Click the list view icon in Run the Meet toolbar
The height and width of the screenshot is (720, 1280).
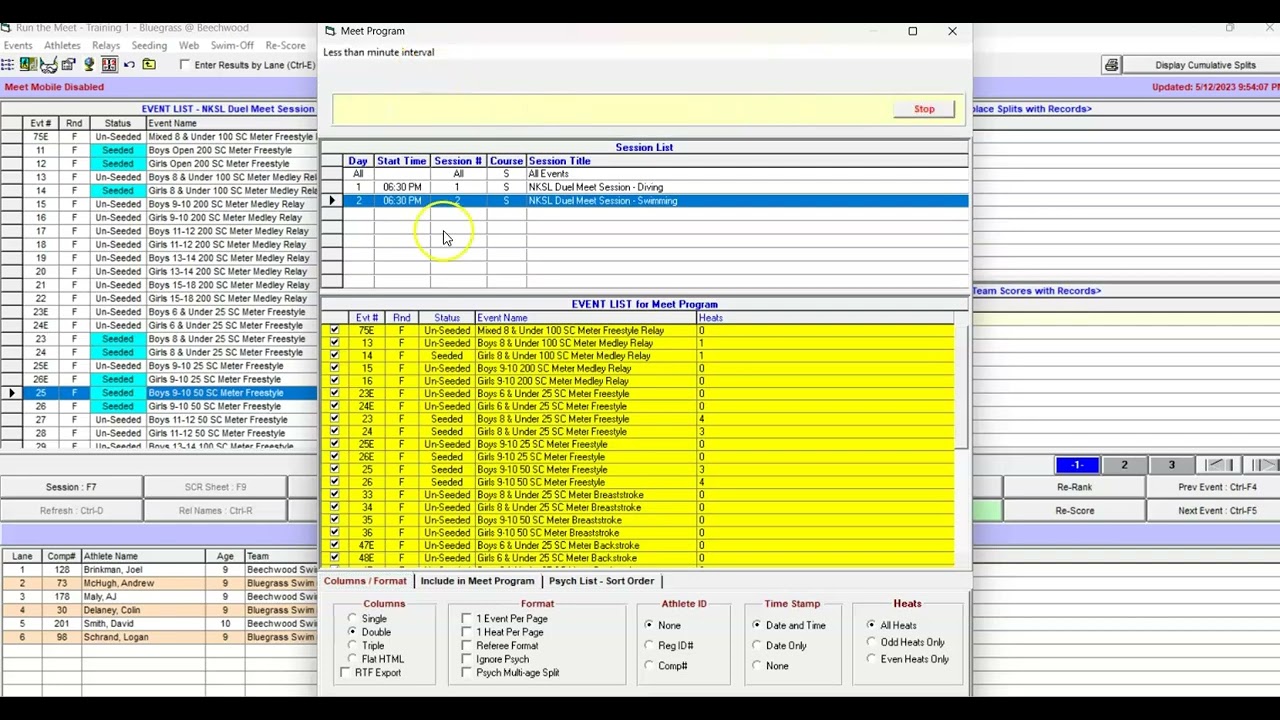pos(7,65)
